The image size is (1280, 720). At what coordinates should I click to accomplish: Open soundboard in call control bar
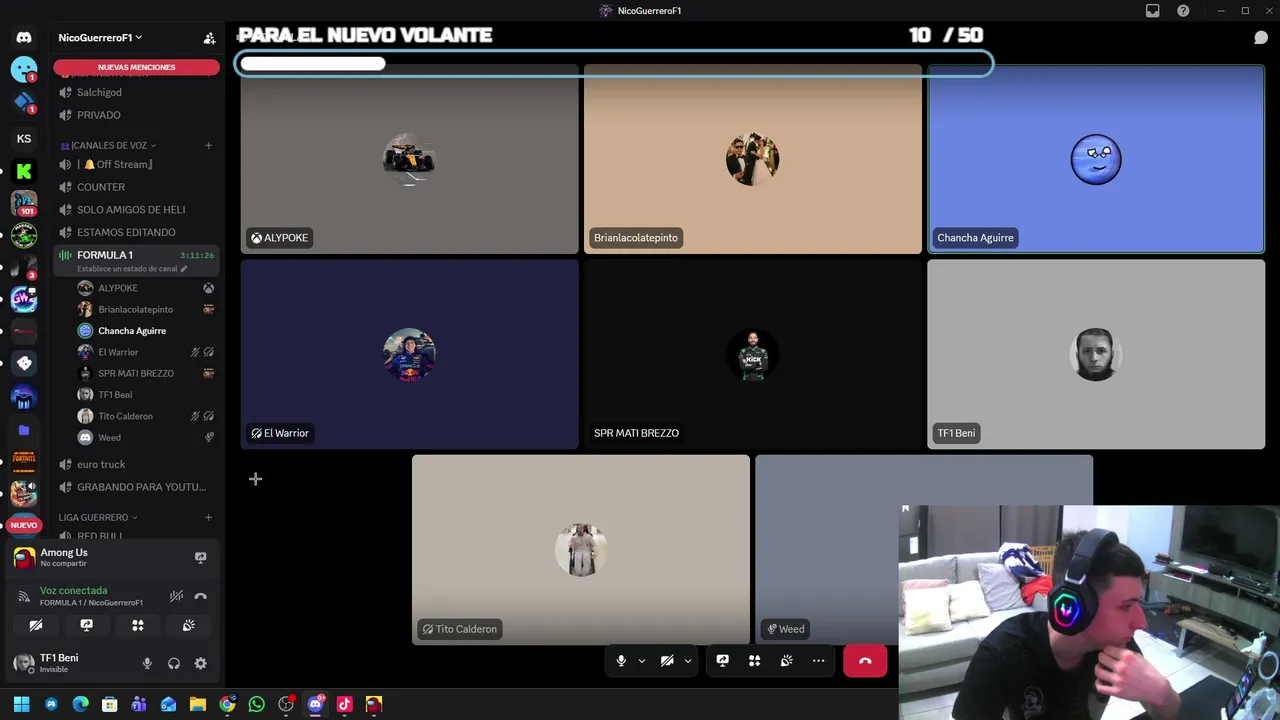tap(786, 660)
